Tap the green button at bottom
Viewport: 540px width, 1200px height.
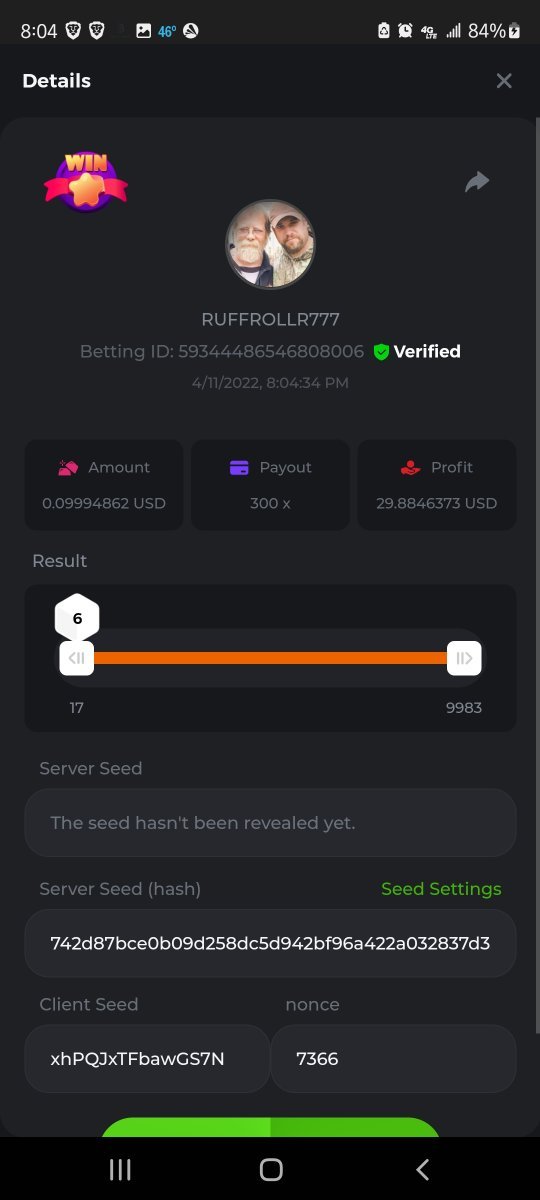coord(270,1127)
